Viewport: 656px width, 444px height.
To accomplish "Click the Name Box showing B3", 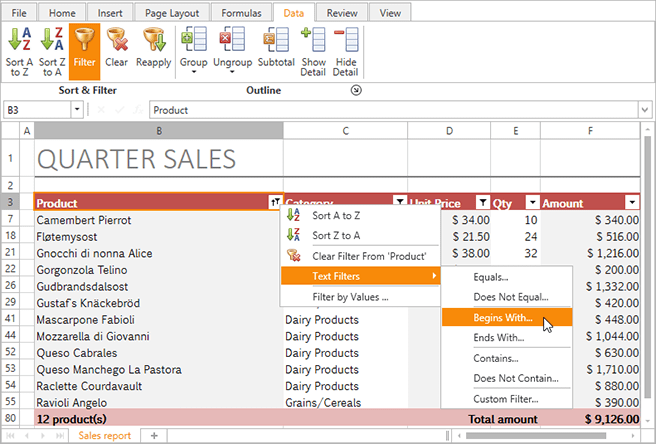I will click(x=38, y=110).
